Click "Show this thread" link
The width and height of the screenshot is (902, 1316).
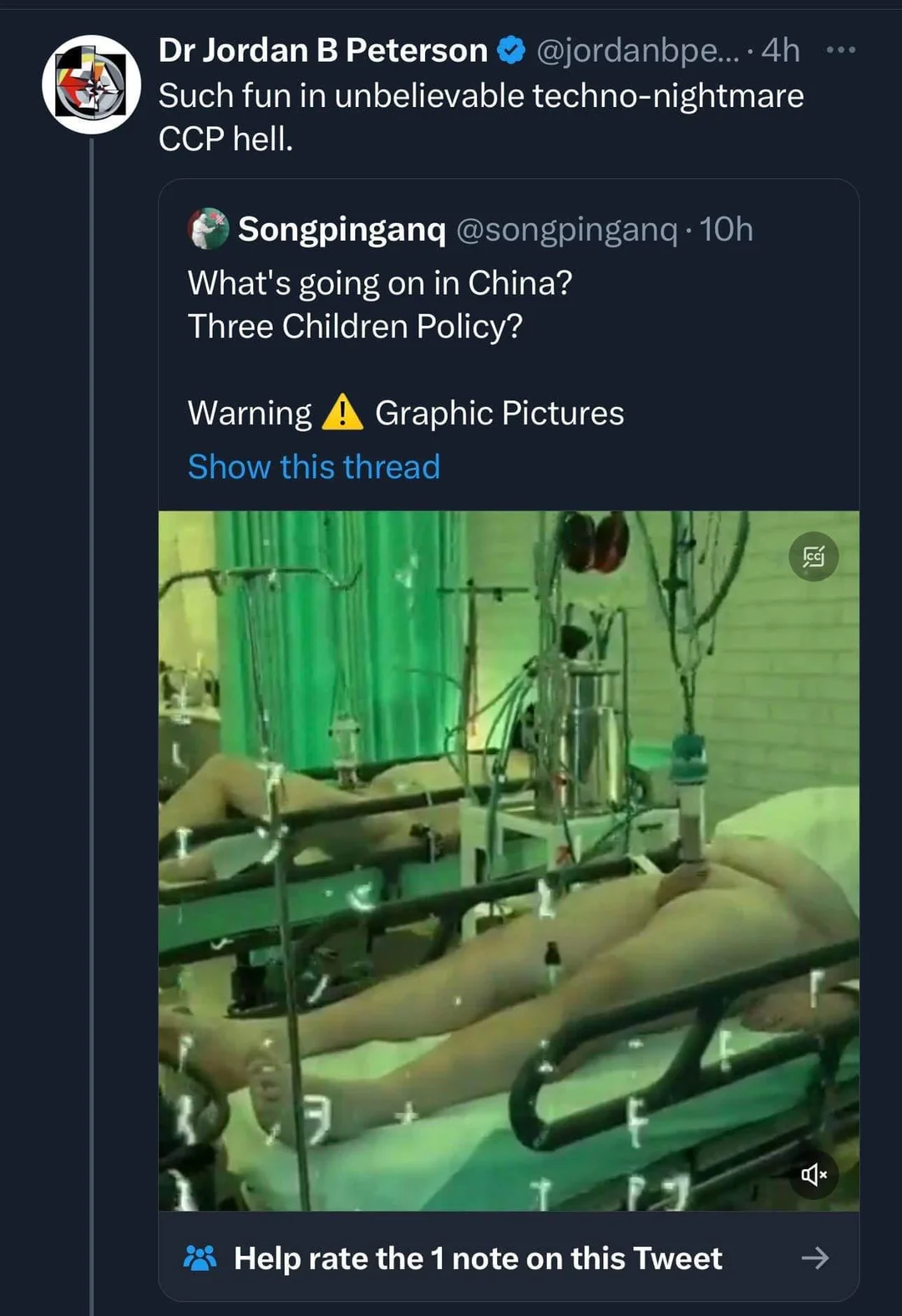[x=313, y=467]
